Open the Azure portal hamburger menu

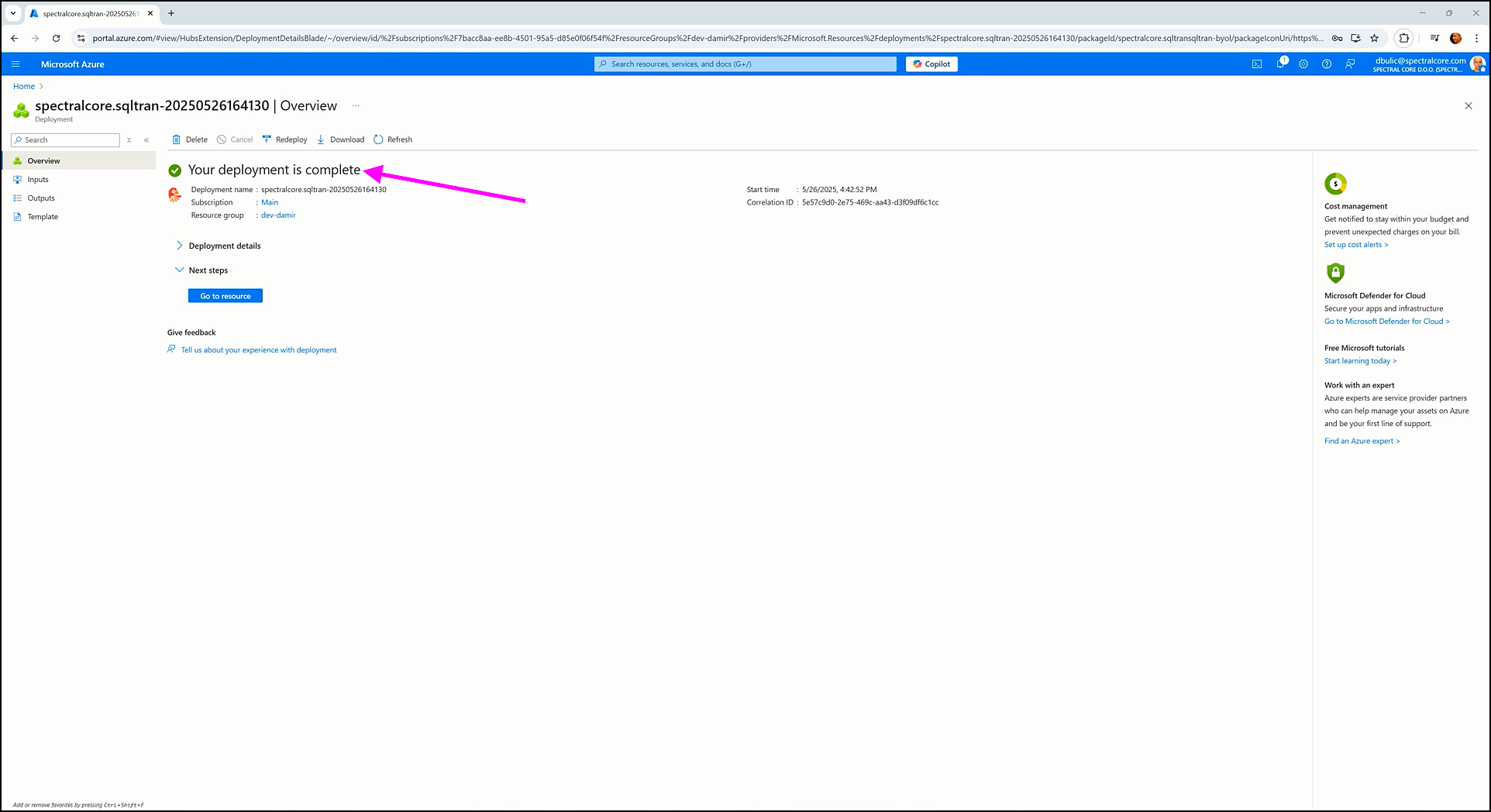(x=15, y=64)
